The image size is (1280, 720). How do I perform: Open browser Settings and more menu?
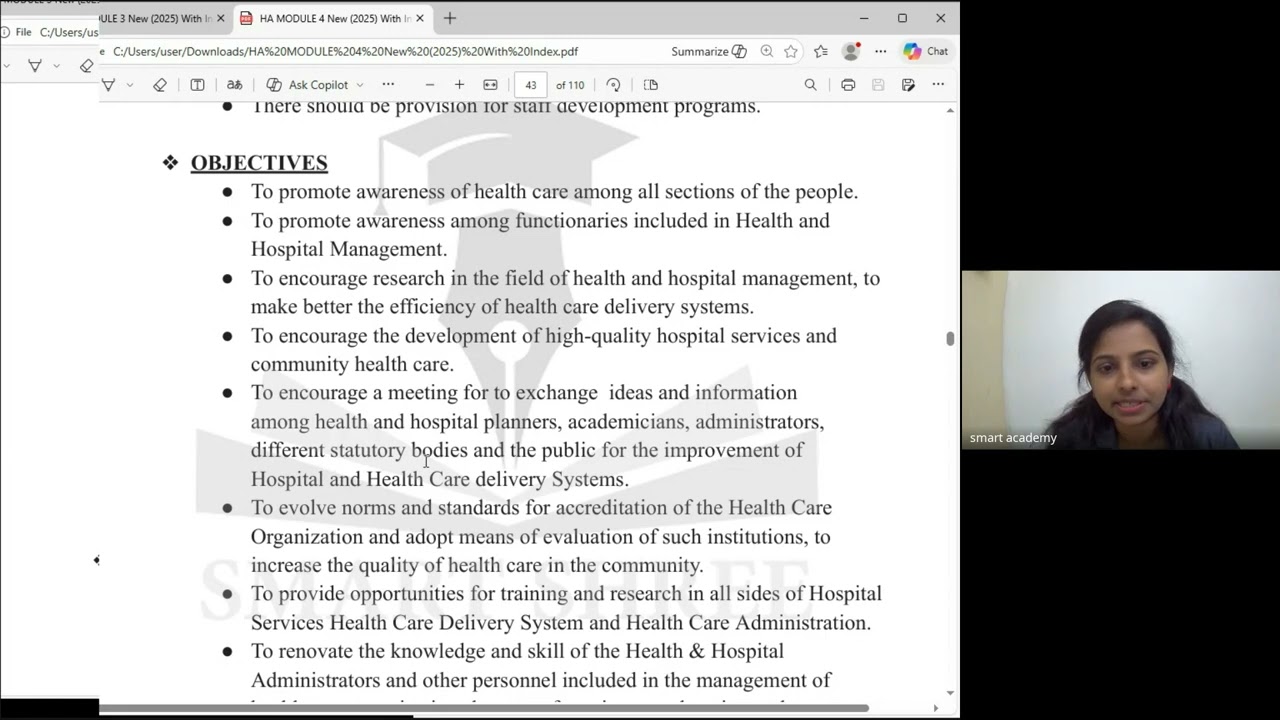point(881,51)
